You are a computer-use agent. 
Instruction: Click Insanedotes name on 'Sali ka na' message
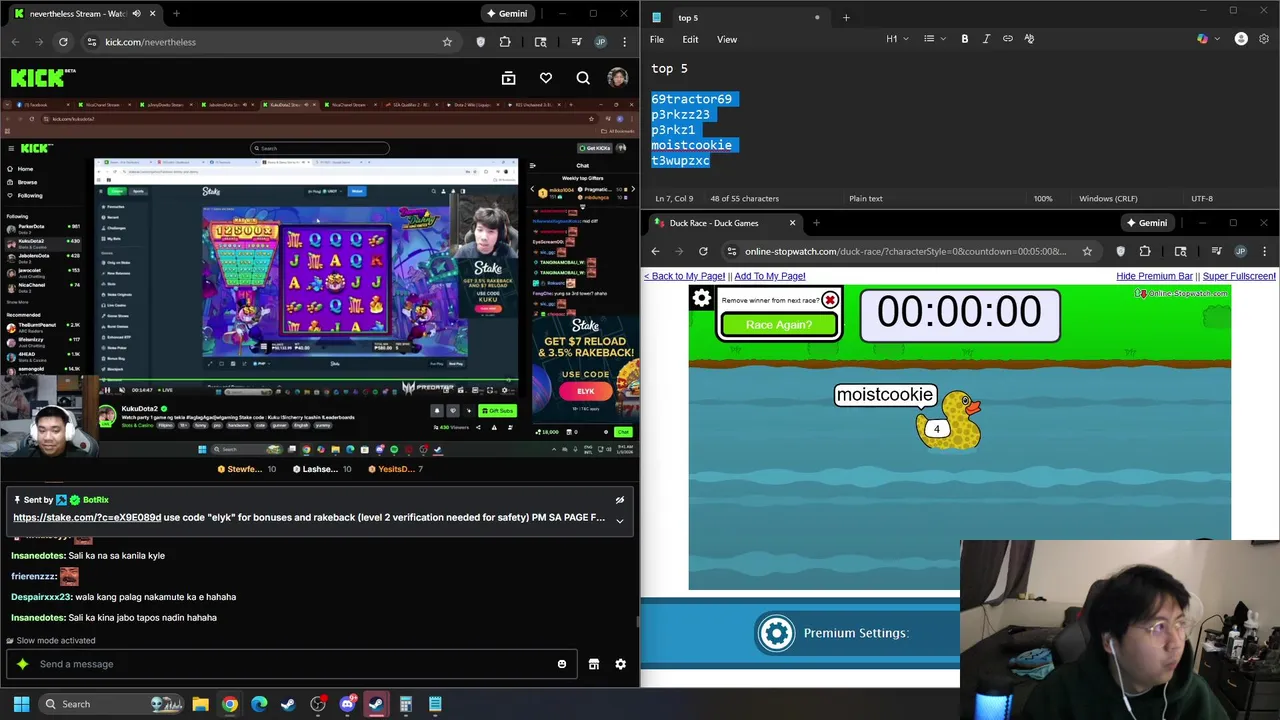coord(38,556)
